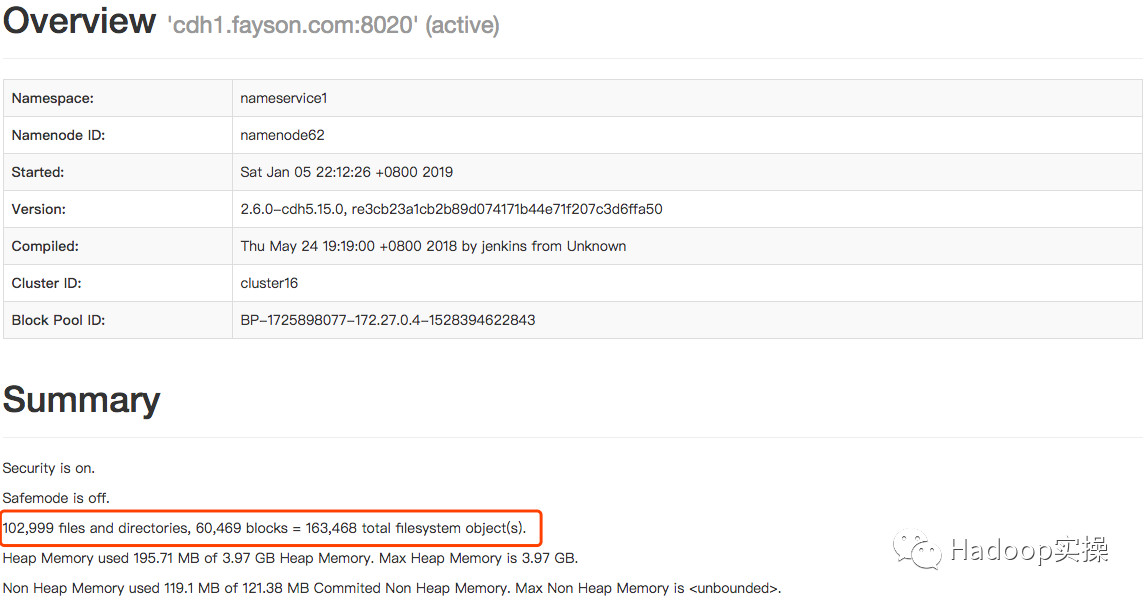Select the BP-1725898077 block pool value

(388, 320)
